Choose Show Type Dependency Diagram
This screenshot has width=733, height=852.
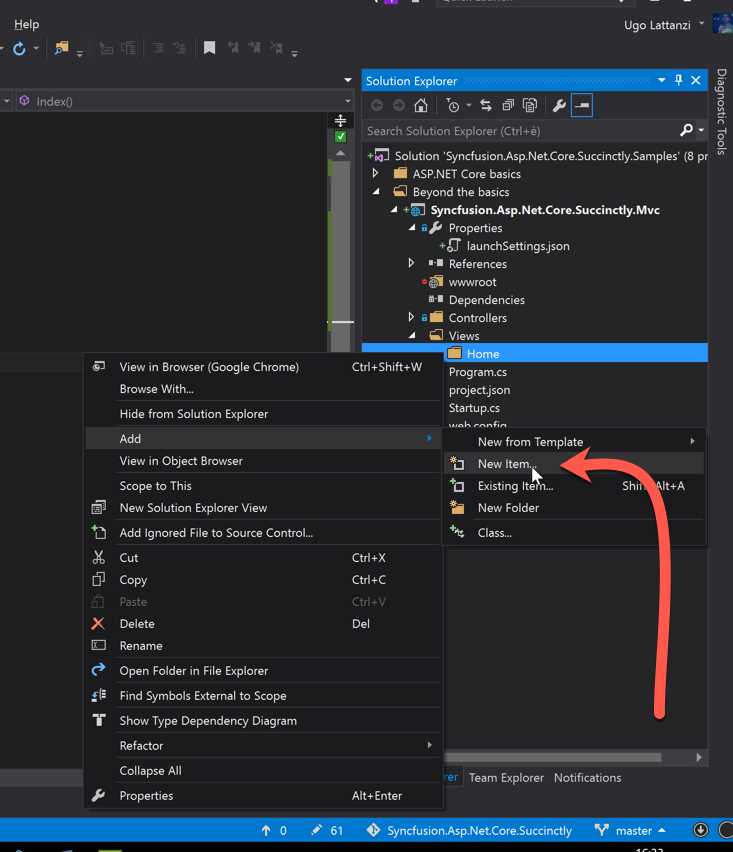point(264,721)
